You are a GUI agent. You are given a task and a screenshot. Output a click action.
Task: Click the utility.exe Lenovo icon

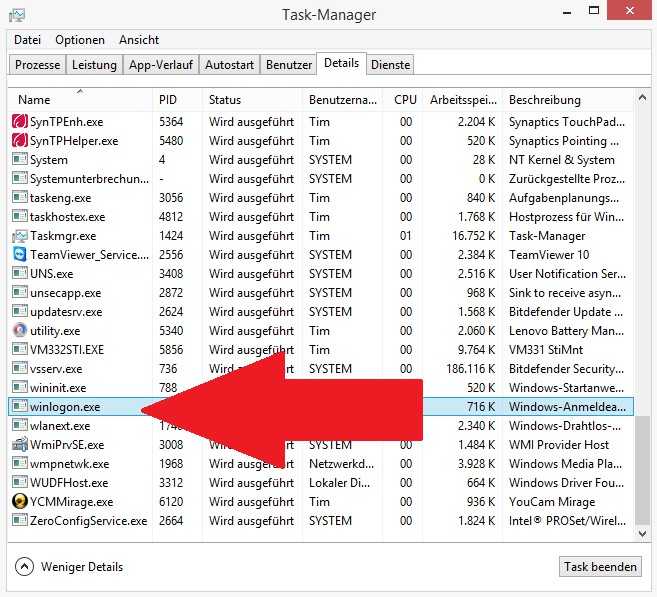20,330
